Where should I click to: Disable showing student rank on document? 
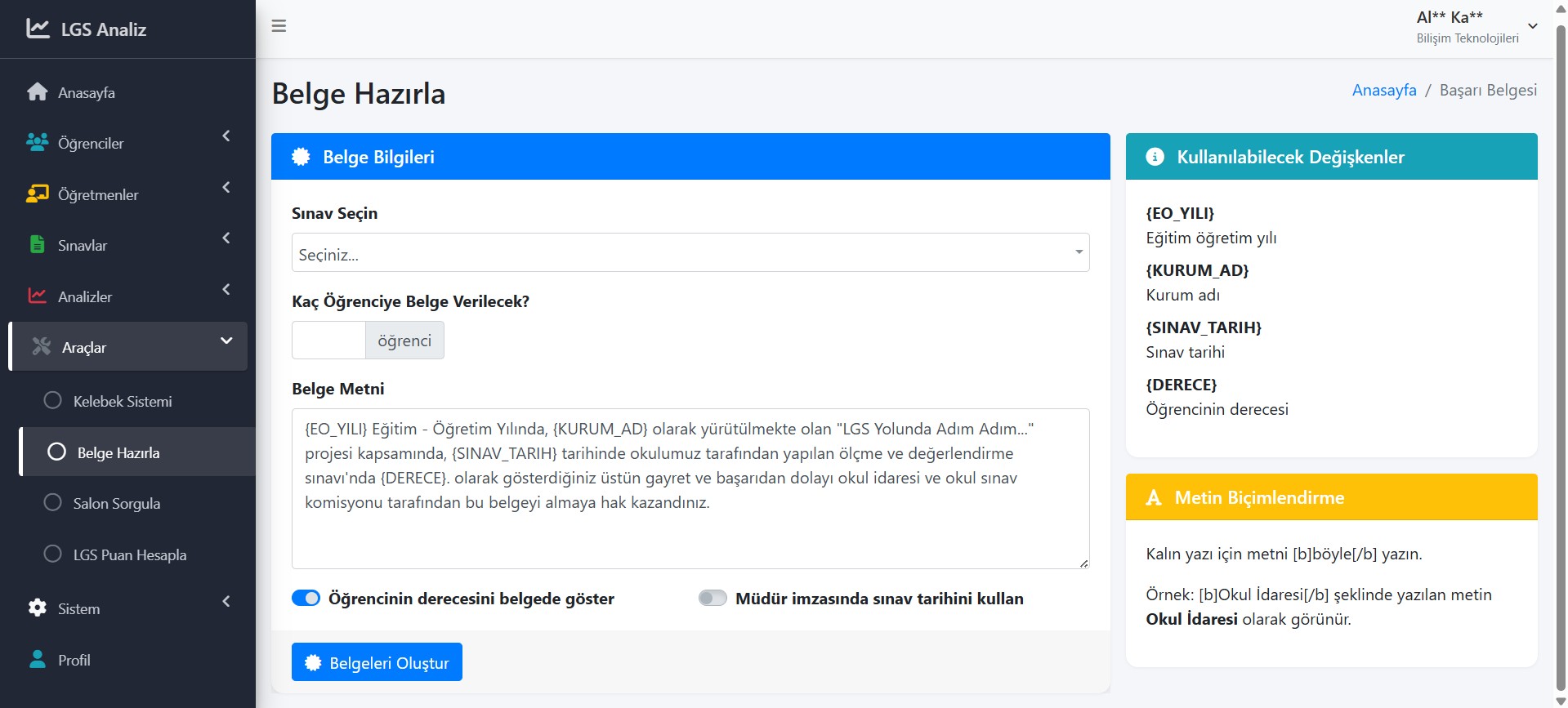[x=306, y=599]
